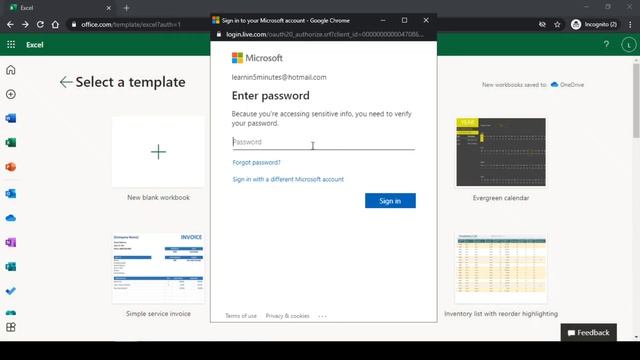Click the blue Sign in button
The width and height of the screenshot is (640, 360).
(390, 201)
